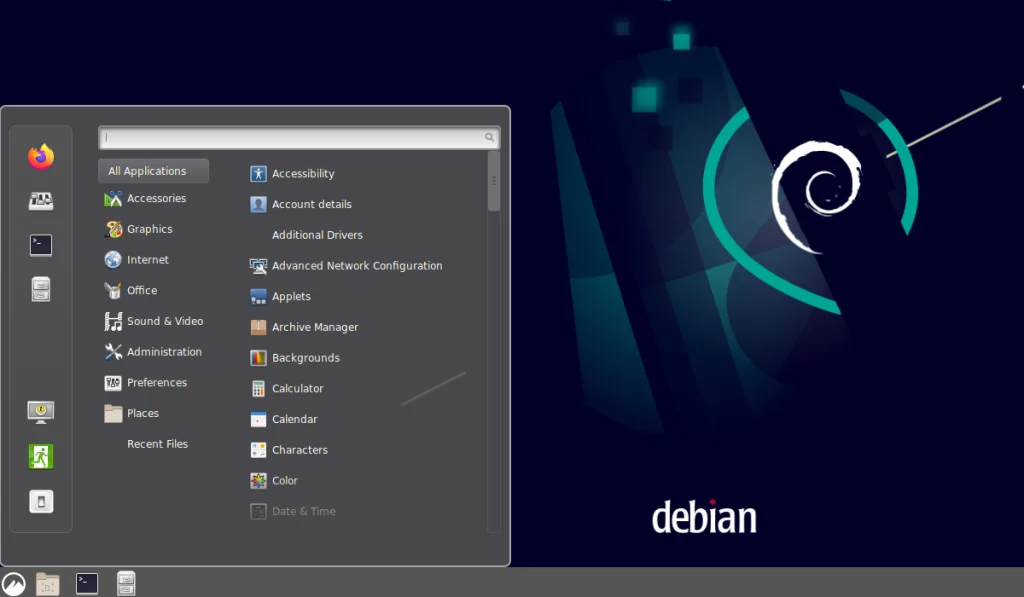Open the Terminal from the left sidebar
This screenshot has height=597, width=1024.
tap(40, 245)
